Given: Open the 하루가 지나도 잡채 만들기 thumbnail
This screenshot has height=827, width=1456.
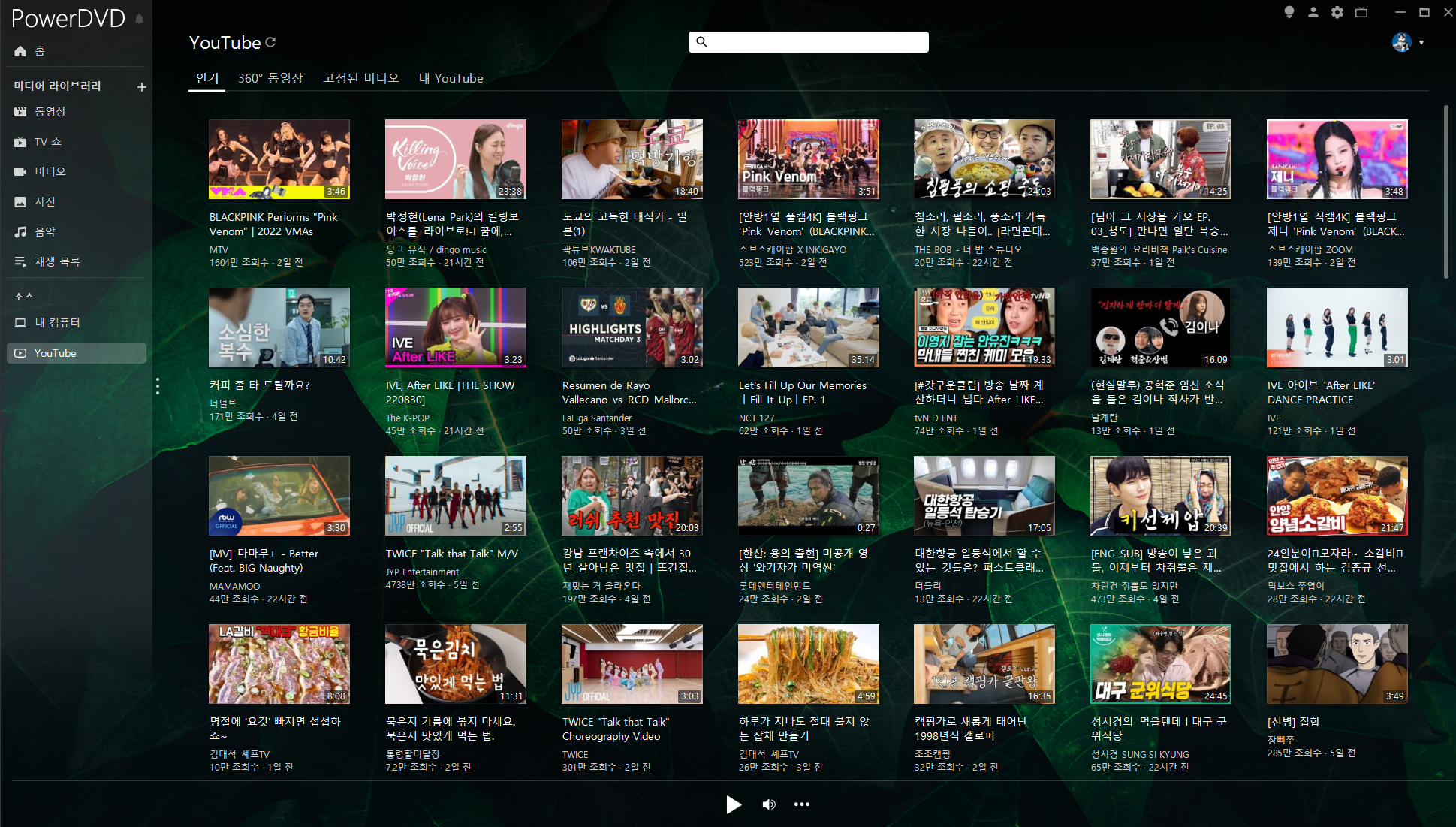Looking at the screenshot, I should [809, 664].
